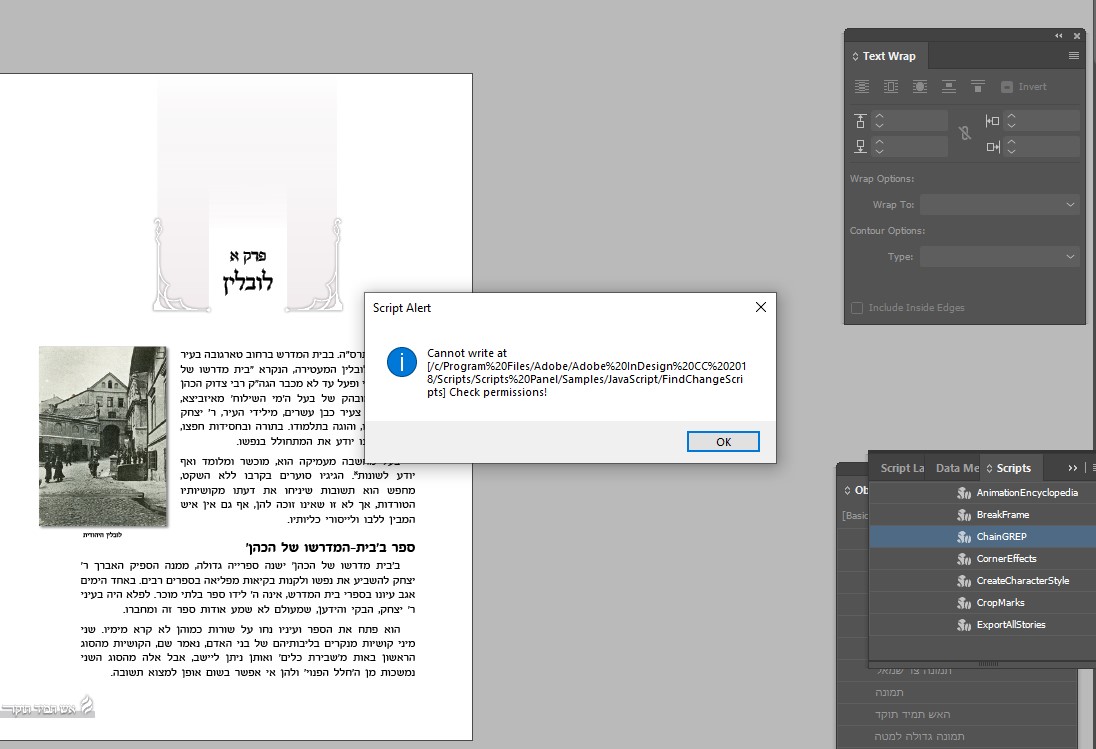Screen dimensions: 1096x749
Task: Check the Include Inside Edges option
Action: tap(856, 307)
